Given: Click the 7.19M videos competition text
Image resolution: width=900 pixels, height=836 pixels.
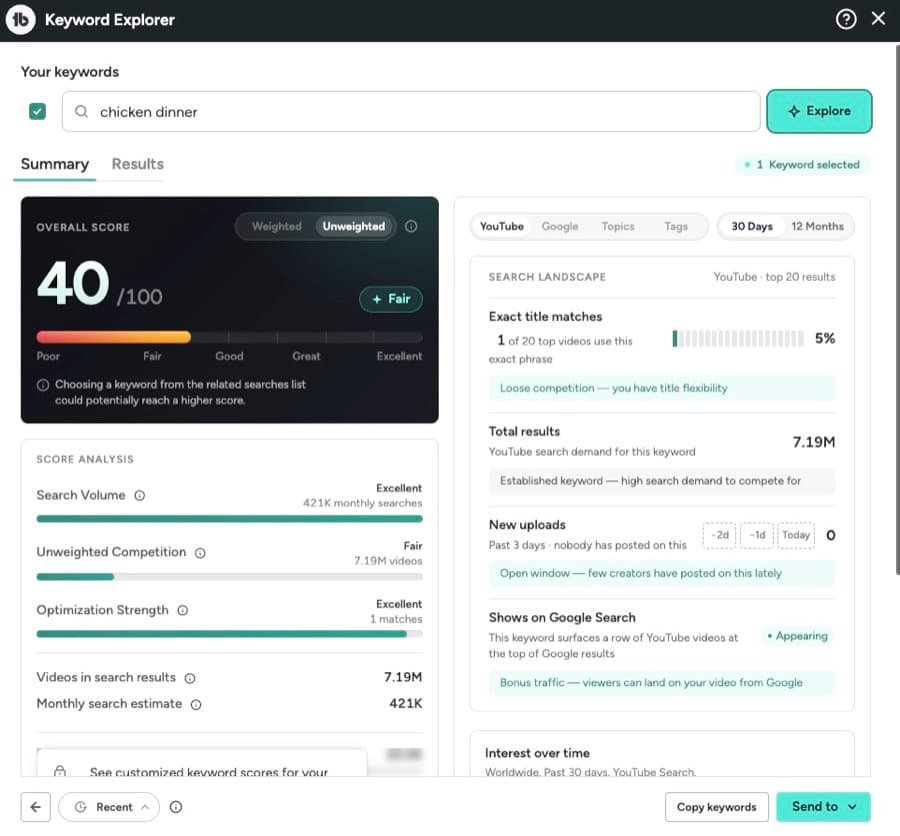Looking at the screenshot, I should (388, 561).
